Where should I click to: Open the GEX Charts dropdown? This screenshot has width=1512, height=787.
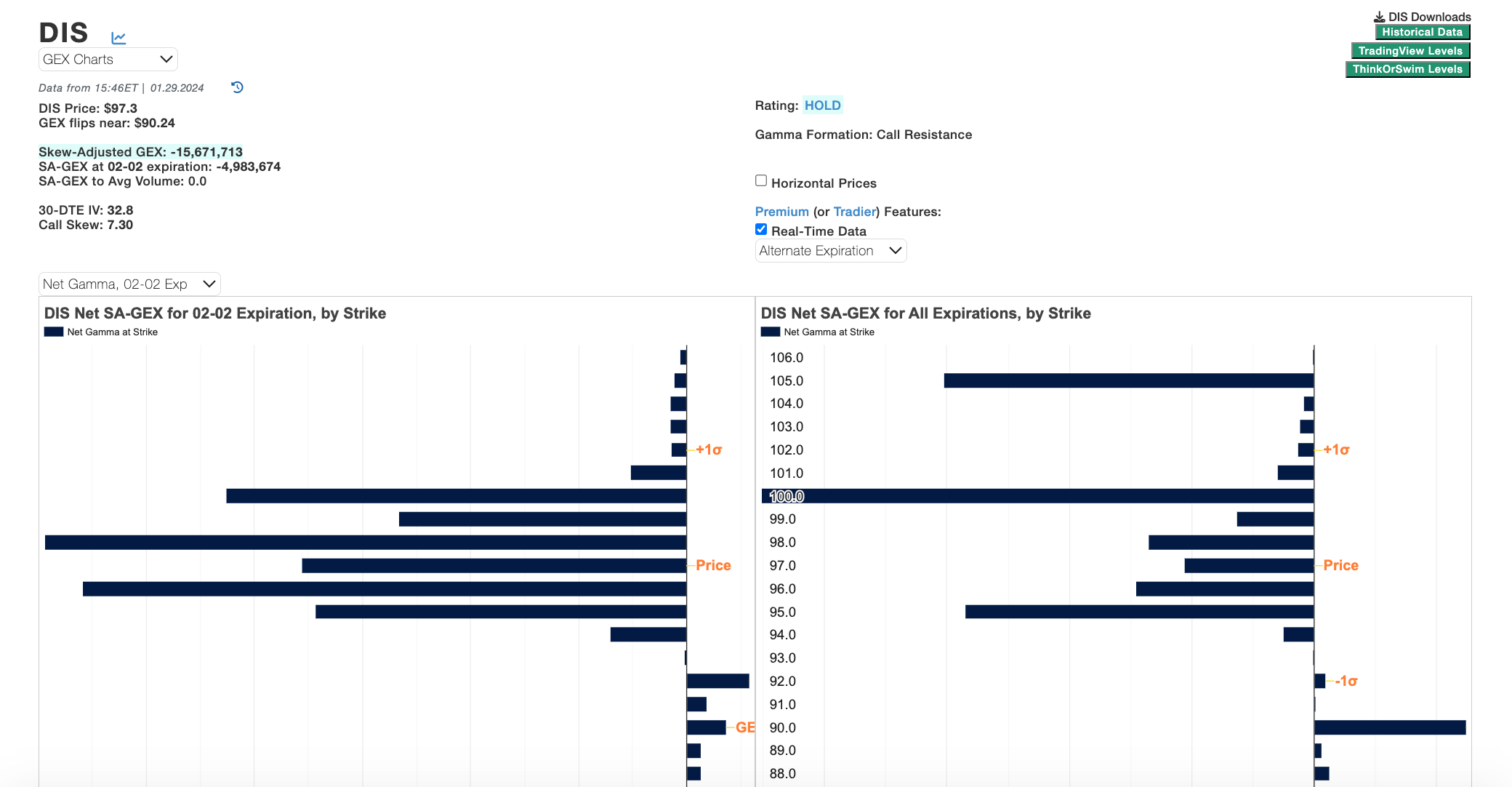coord(108,60)
